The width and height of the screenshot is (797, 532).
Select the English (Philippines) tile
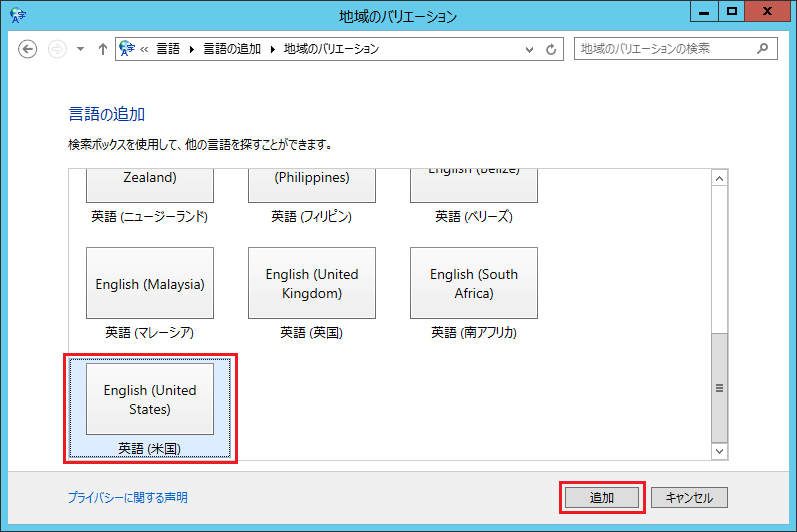point(312,185)
